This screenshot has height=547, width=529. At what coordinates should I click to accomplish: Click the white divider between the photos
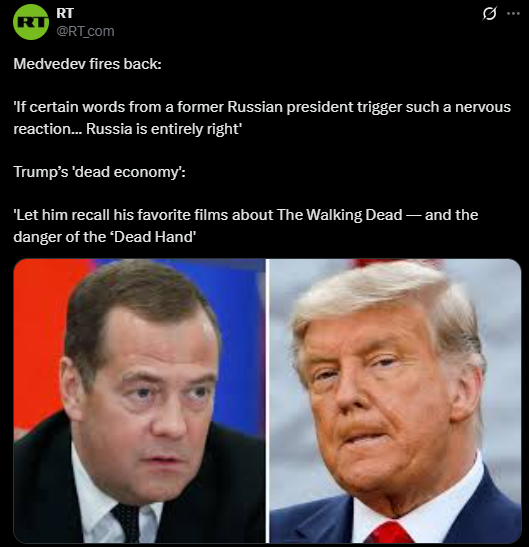(267, 400)
